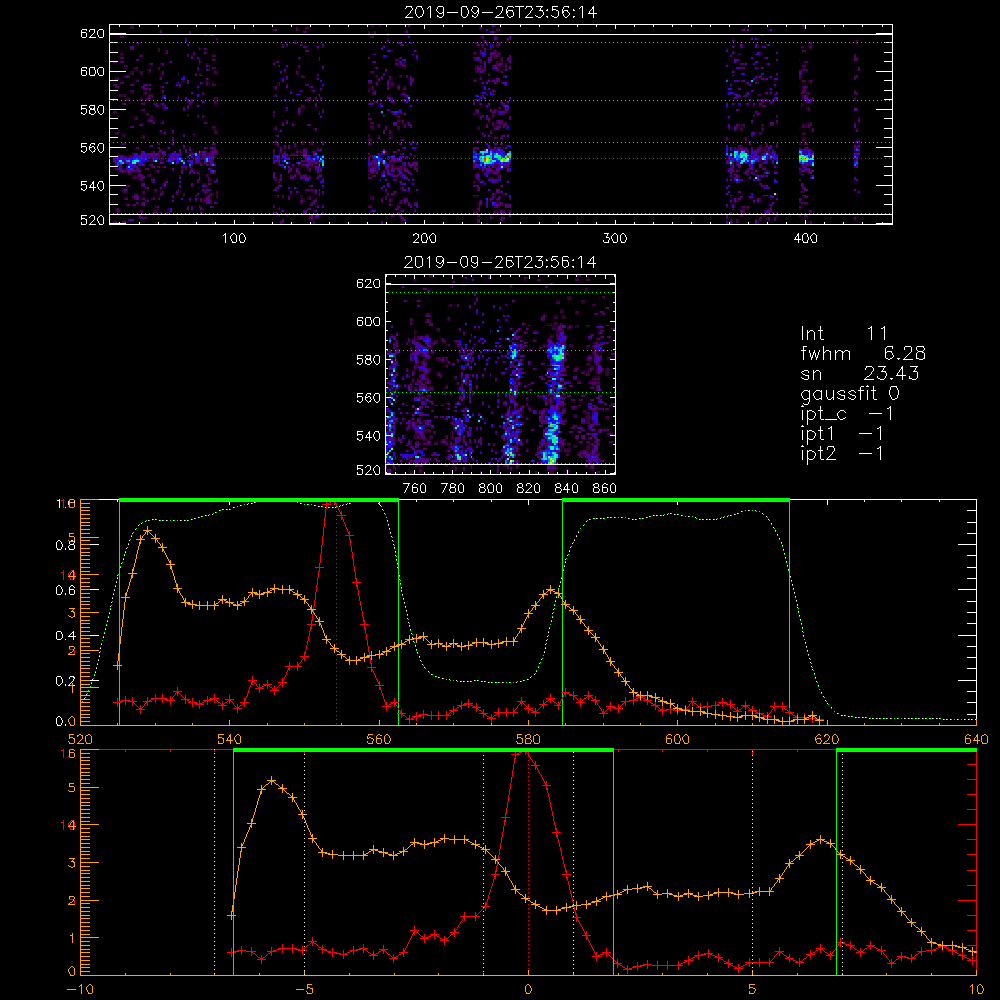1000x1000 pixels.
Task: Click x-axis label 860 on middle image
Action: pos(605,489)
